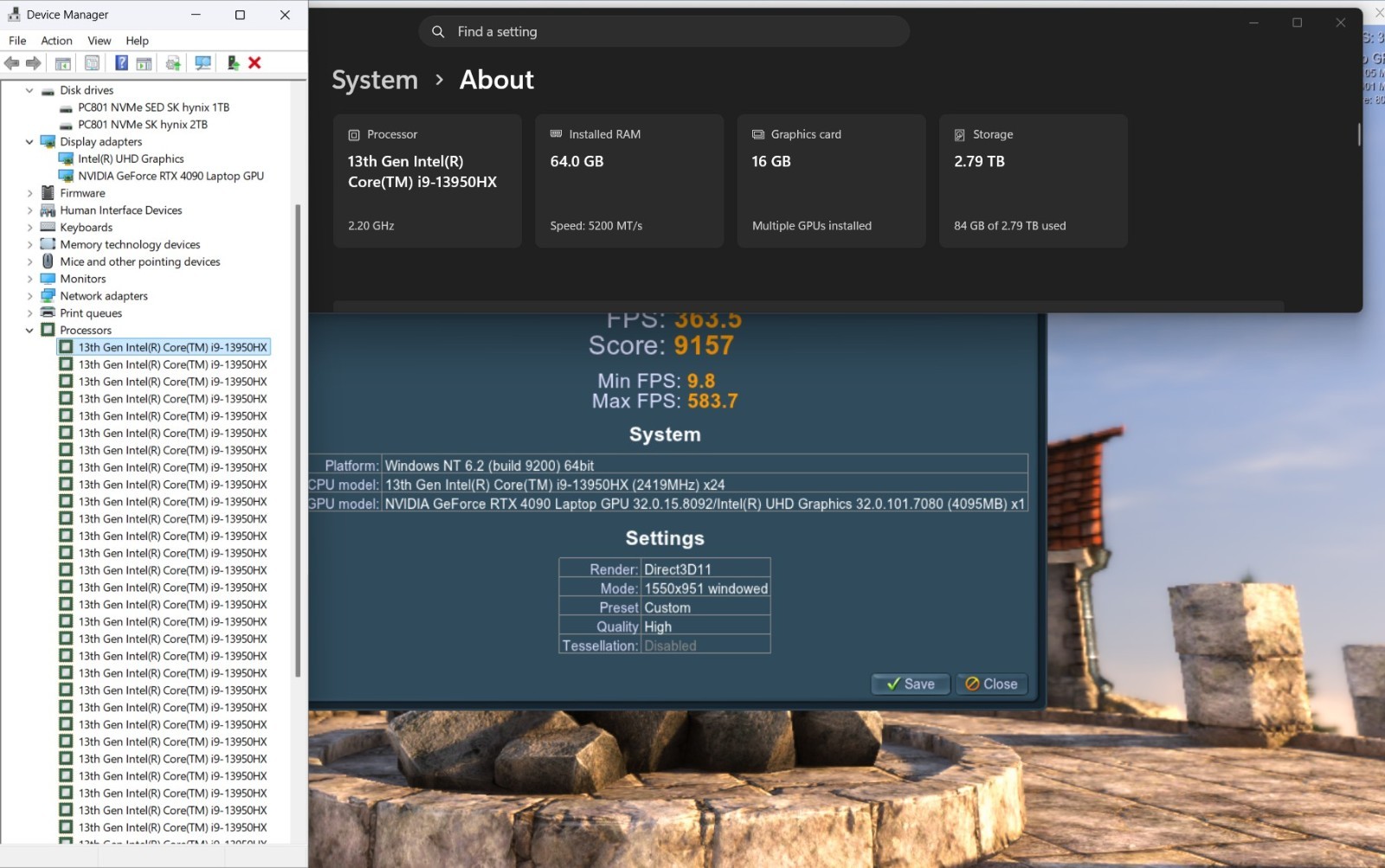Click the Print queues category icon
This screenshot has width=1385, height=868.
pyautogui.click(x=48, y=313)
